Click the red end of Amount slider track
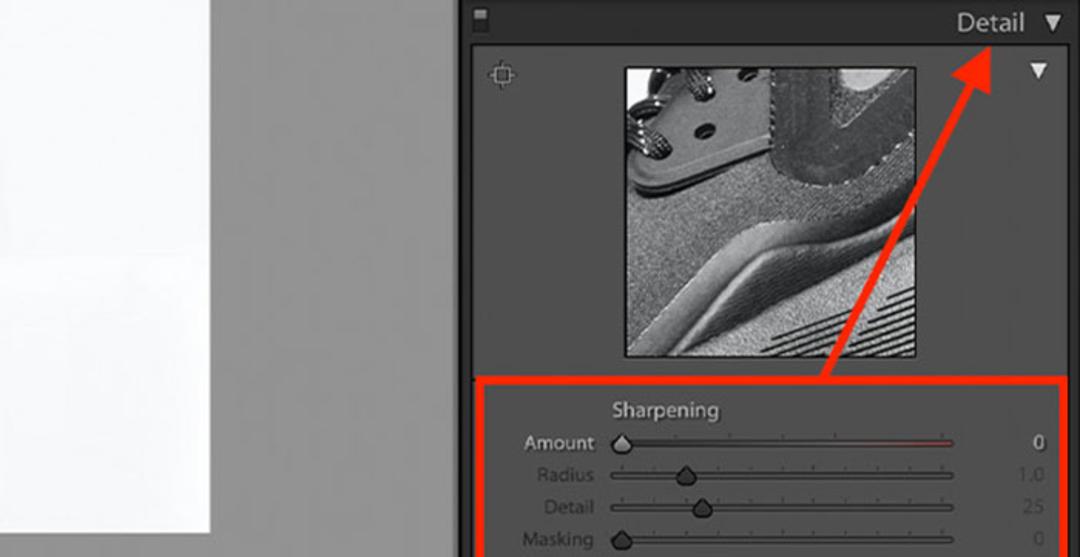Screen dimensions: 1080x557 click(x=909, y=444)
